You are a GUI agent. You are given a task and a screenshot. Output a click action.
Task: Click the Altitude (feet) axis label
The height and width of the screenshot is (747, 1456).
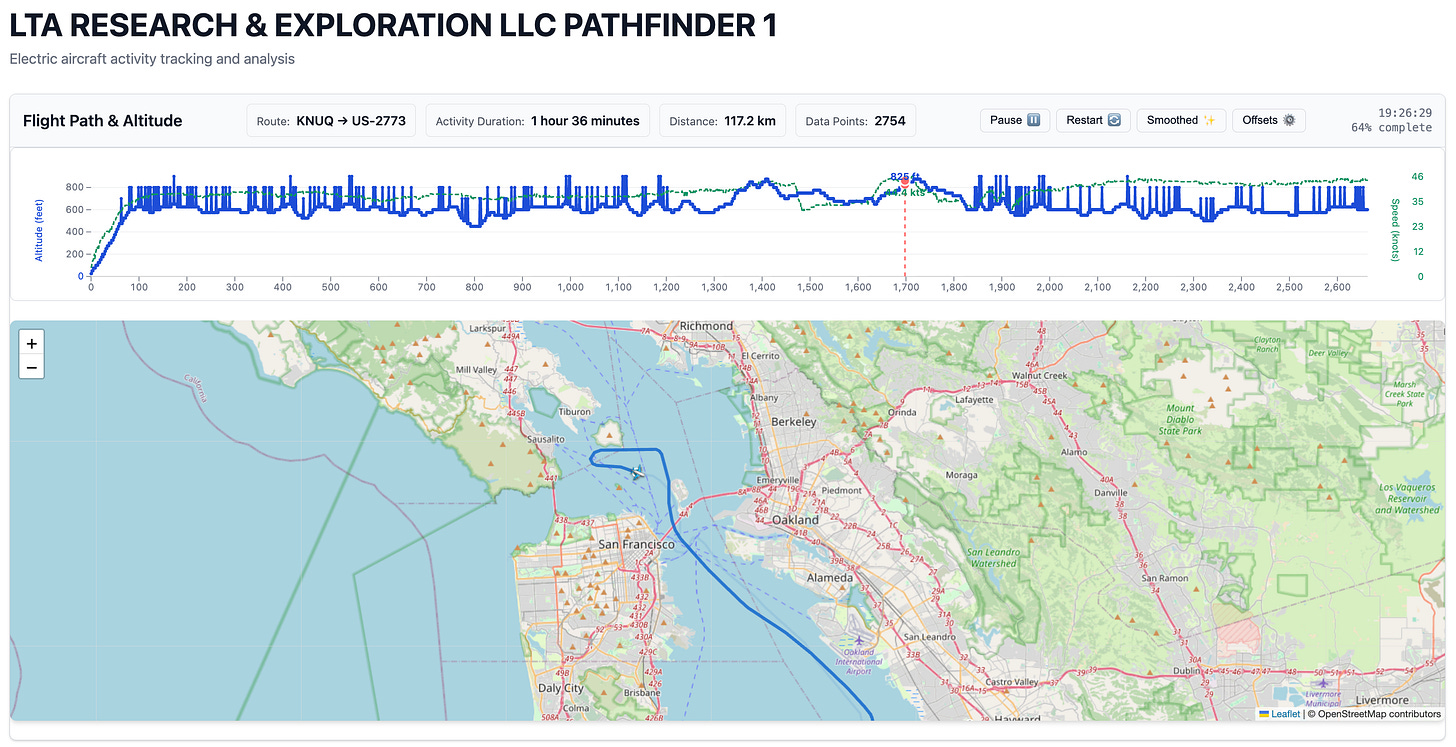pyautogui.click(x=39, y=228)
